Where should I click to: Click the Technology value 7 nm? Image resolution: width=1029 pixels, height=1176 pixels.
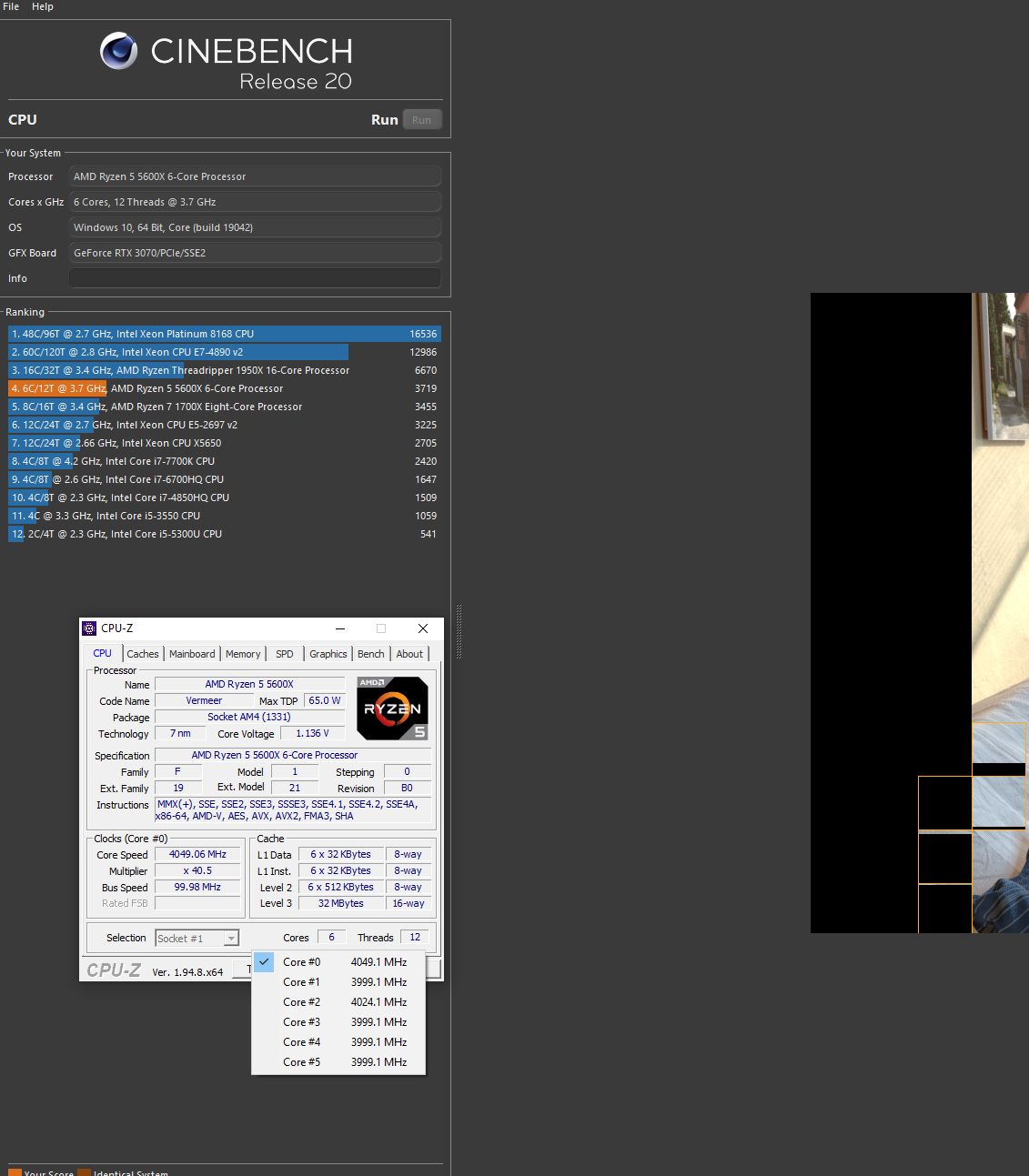tap(180, 733)
